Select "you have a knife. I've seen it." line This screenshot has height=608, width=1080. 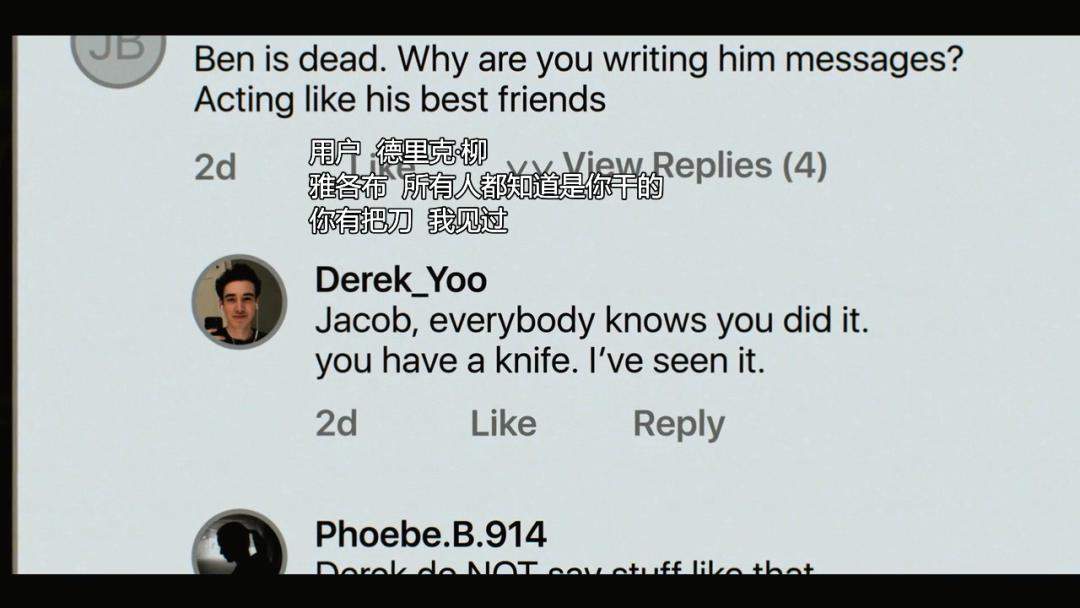[x=540, y=361]
